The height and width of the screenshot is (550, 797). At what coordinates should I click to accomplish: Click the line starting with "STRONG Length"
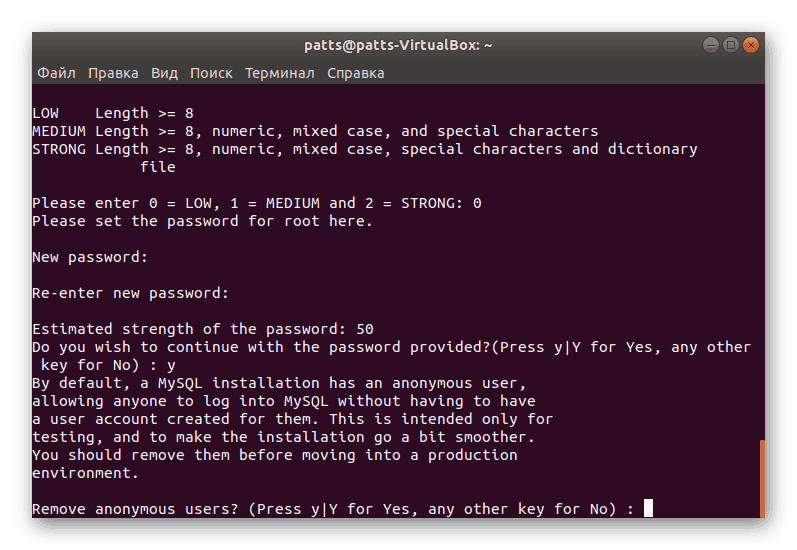click(364, 149)
